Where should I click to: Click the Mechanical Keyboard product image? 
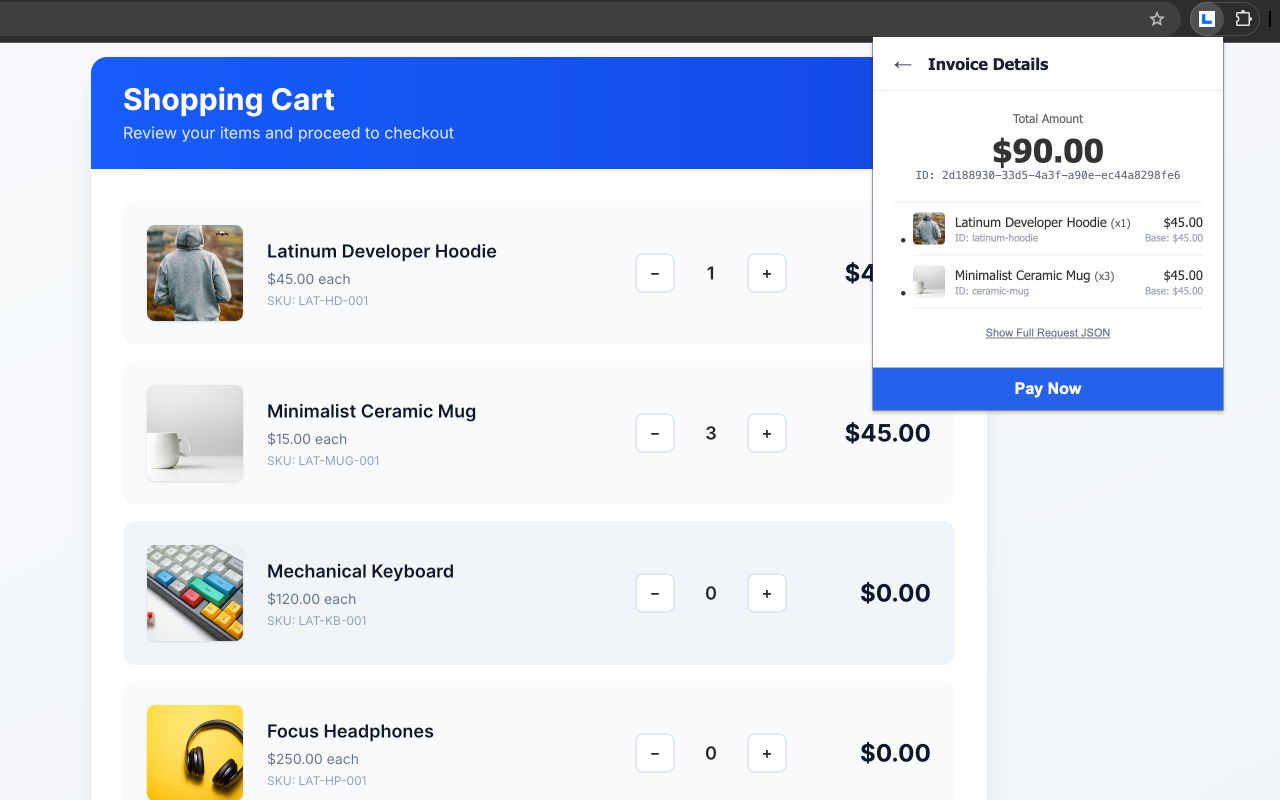tap(194, 592)
